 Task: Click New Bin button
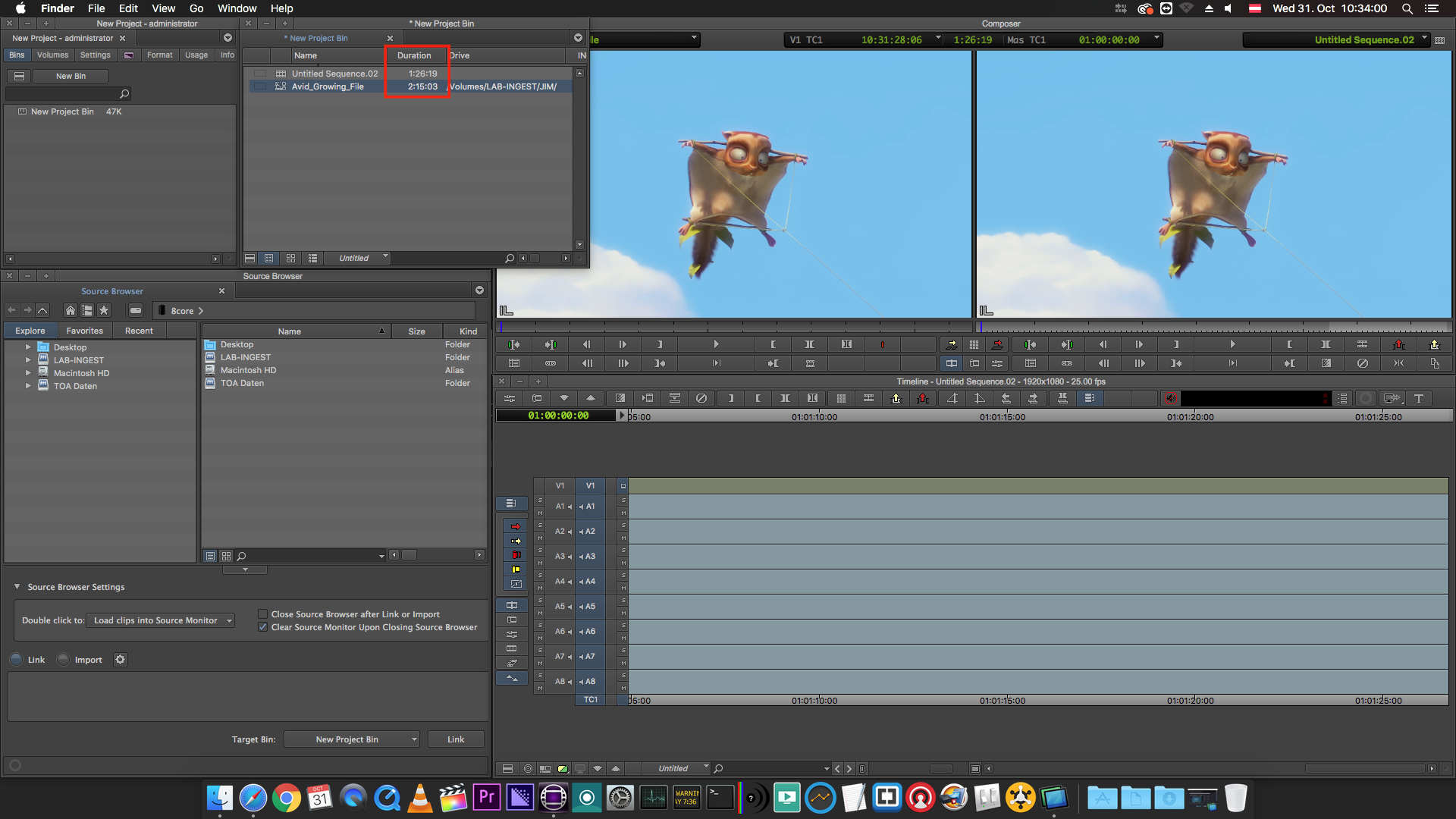coord(71,77)
